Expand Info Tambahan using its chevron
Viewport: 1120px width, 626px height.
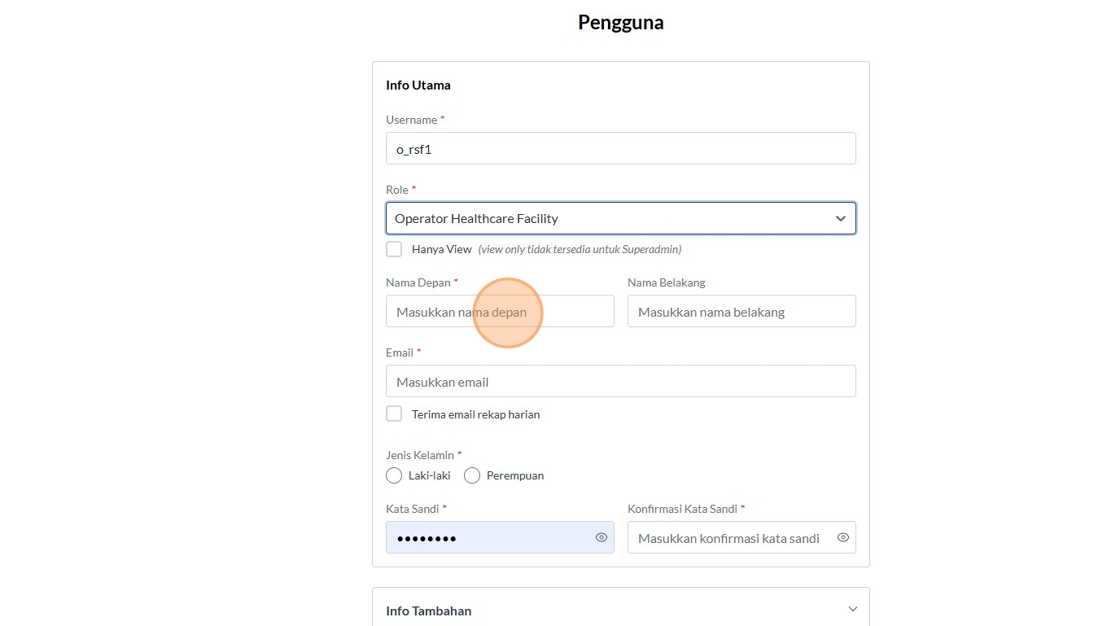pos(852,609)
